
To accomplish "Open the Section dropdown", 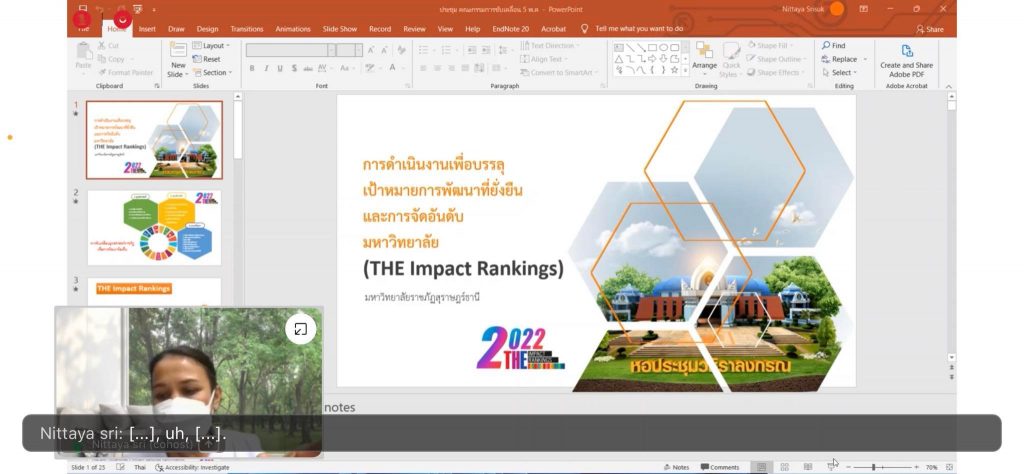I will pyautogui.click(x=212, y=72).
